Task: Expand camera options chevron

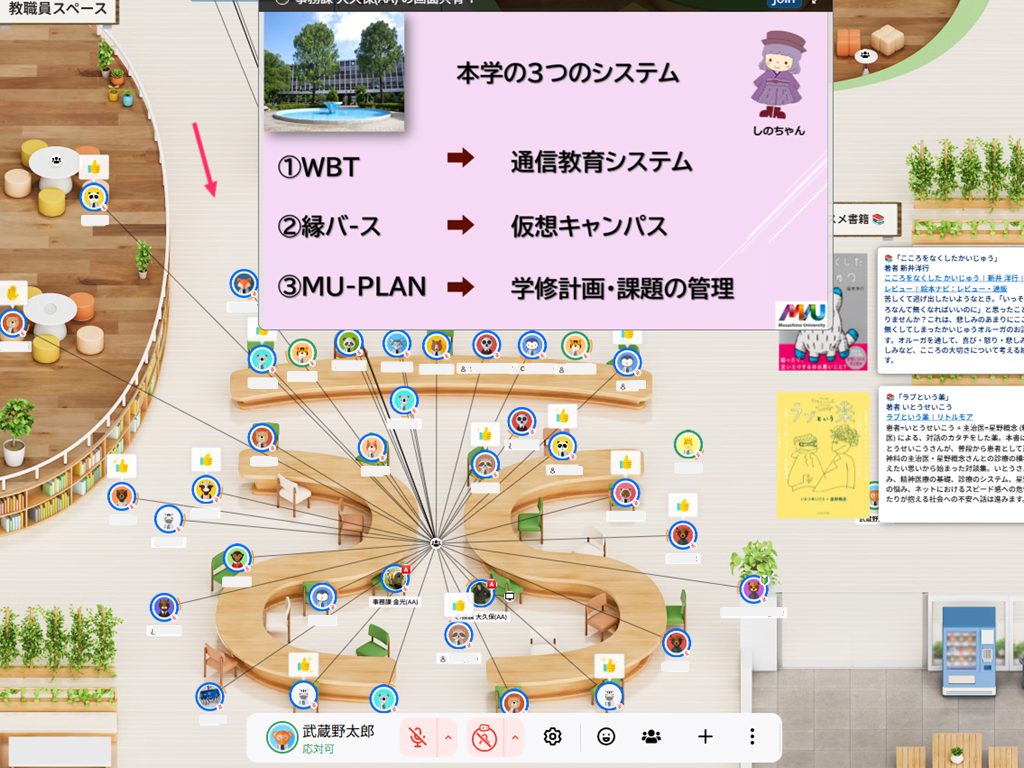Action: pos(515,738)
